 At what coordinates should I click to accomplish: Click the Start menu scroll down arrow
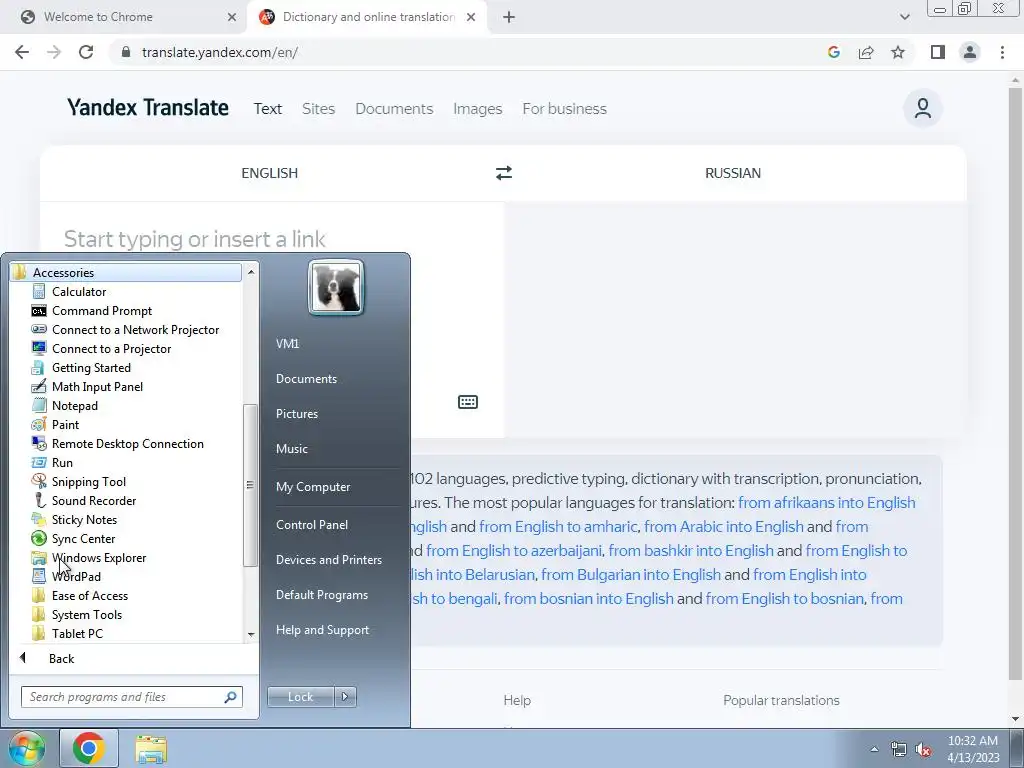click(x=251, y=634)
